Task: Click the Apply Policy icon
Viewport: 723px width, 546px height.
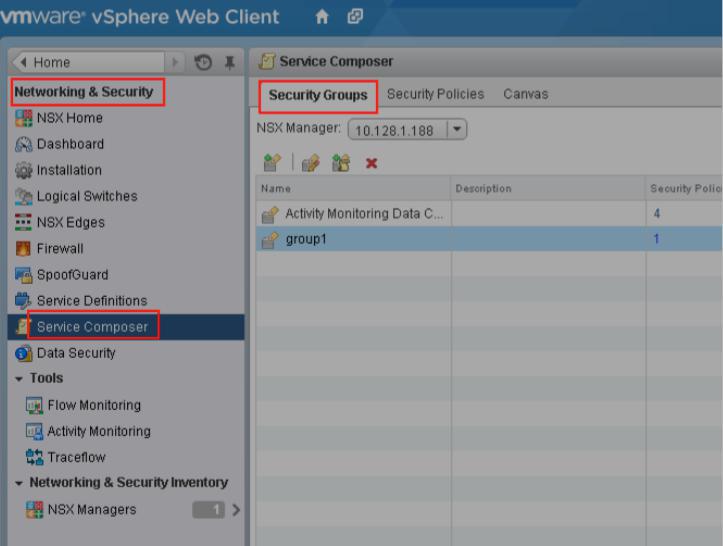Action: coord(341,163)
